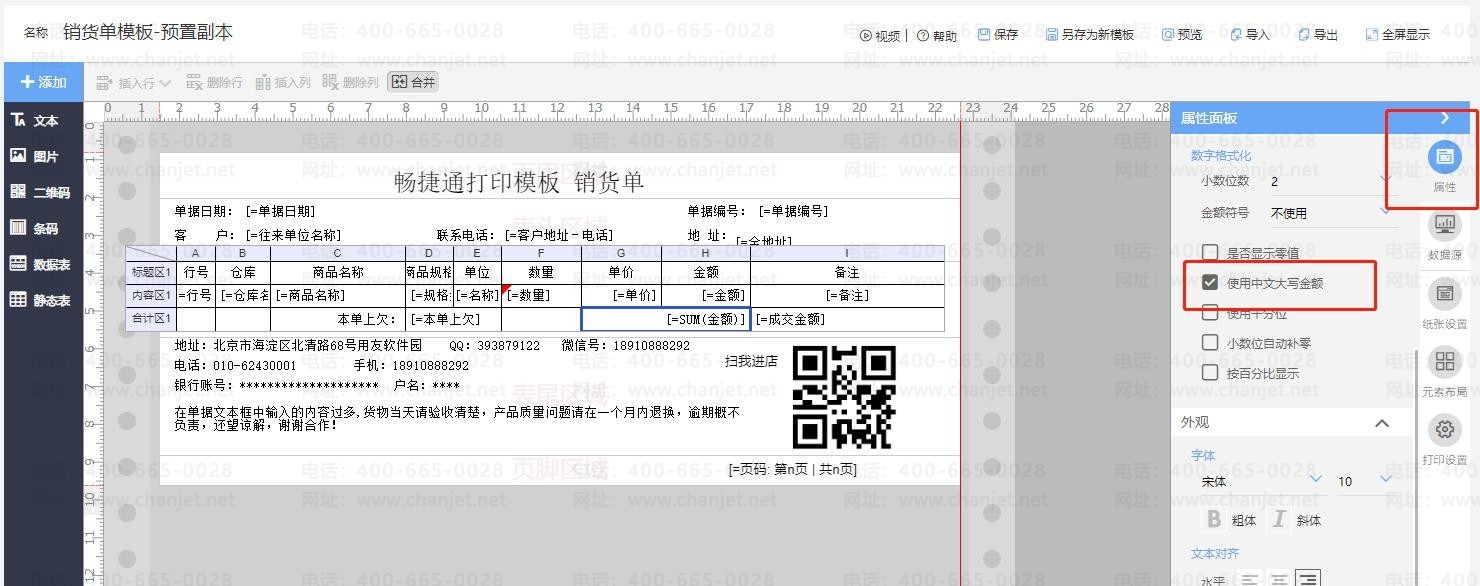1480x586 pixels.
Task: Open the 视频 video tutorial
Action: 879,35
